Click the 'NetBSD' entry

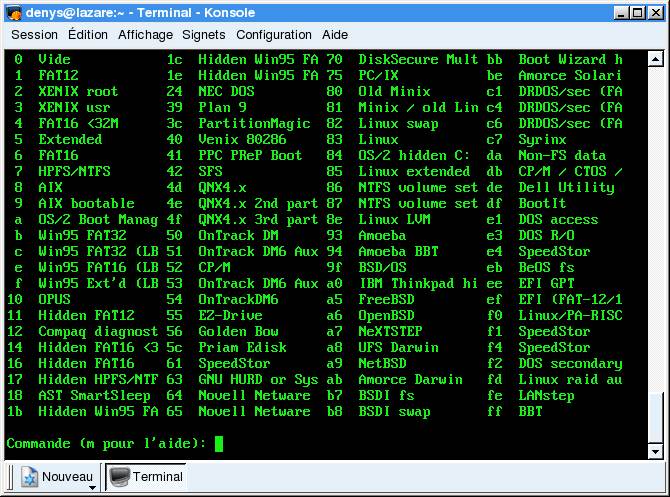point(382,363)
